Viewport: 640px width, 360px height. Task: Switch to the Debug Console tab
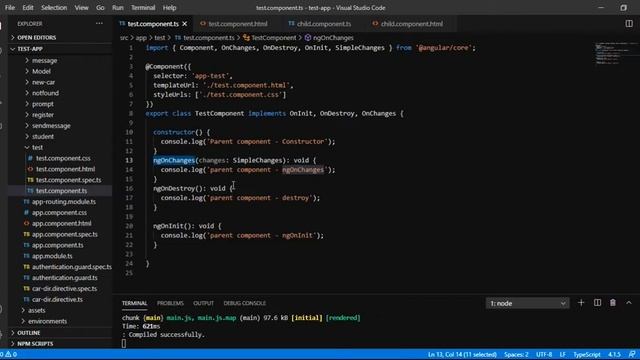tap(244, 303)
